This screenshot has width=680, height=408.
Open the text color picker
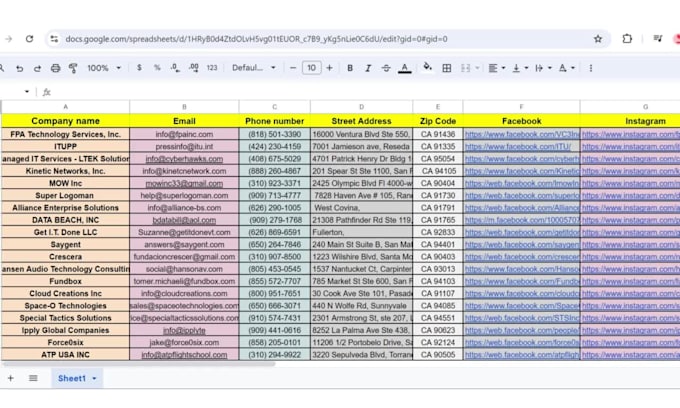coord(405,68)
